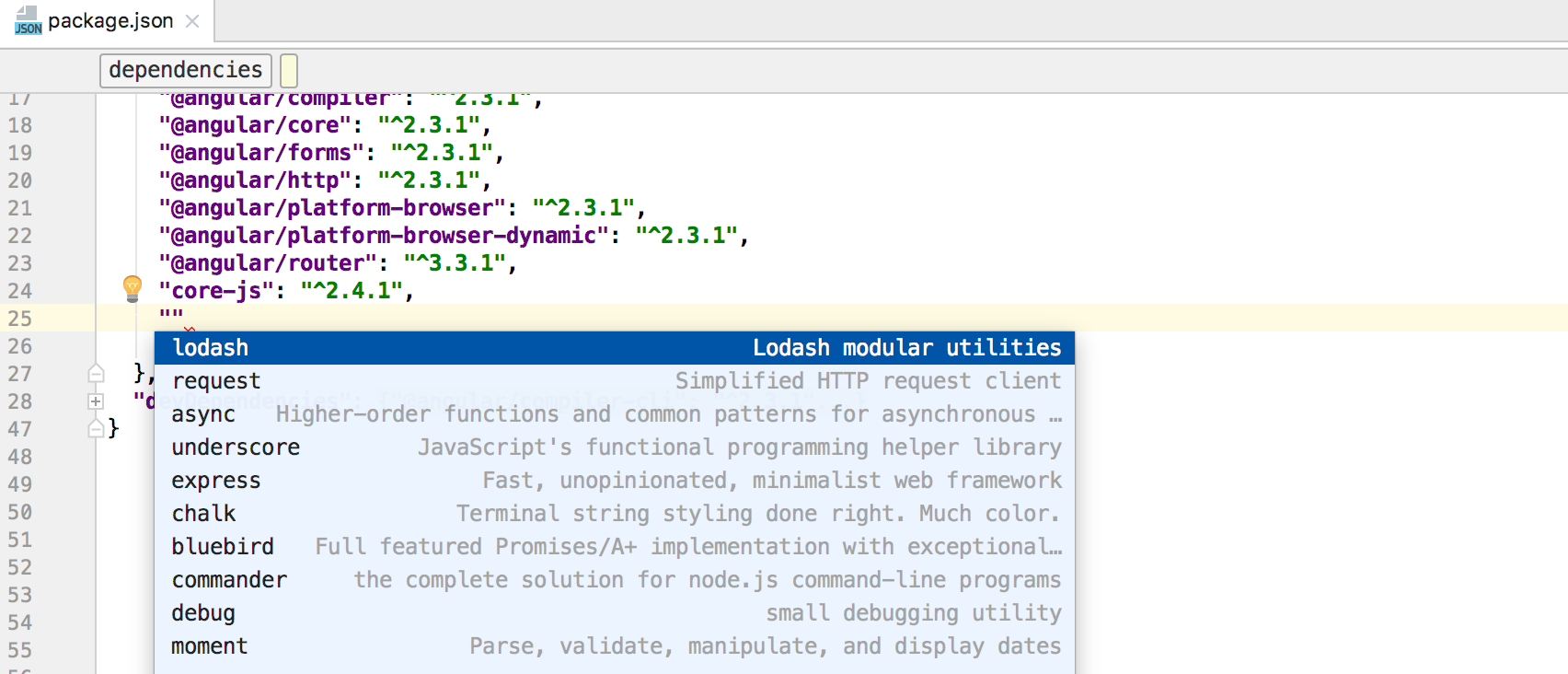Screen dimensions: 1568x674
Task: Click the "@angular/platform-browser" key on line 21
Action: coord(332,208)
